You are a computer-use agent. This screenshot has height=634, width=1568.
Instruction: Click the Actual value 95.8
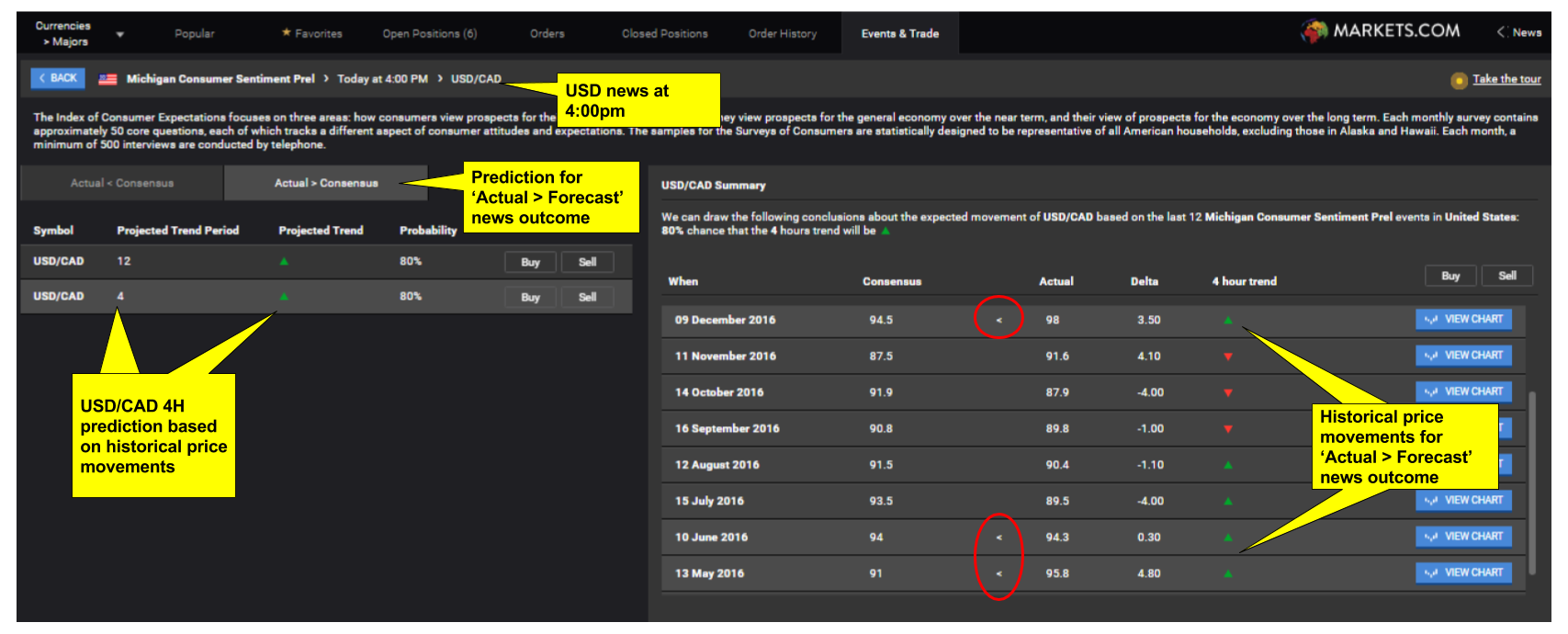click(1056, 573)
